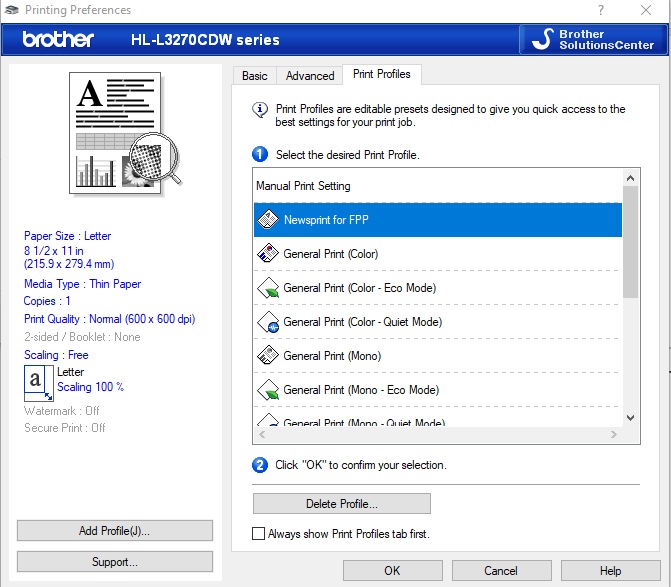Choose General Print (Mono - Eco Mode) text
The width and height of the screenshot is (671, 587).
[361, 390]
